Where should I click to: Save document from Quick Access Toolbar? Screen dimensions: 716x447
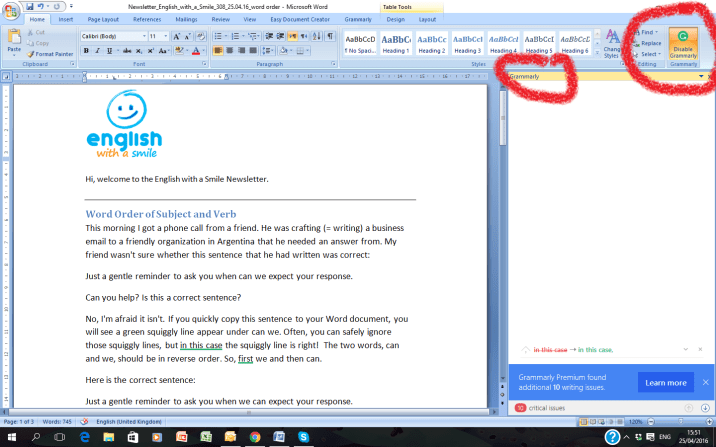pyautogui.click(x=30, y=6)
